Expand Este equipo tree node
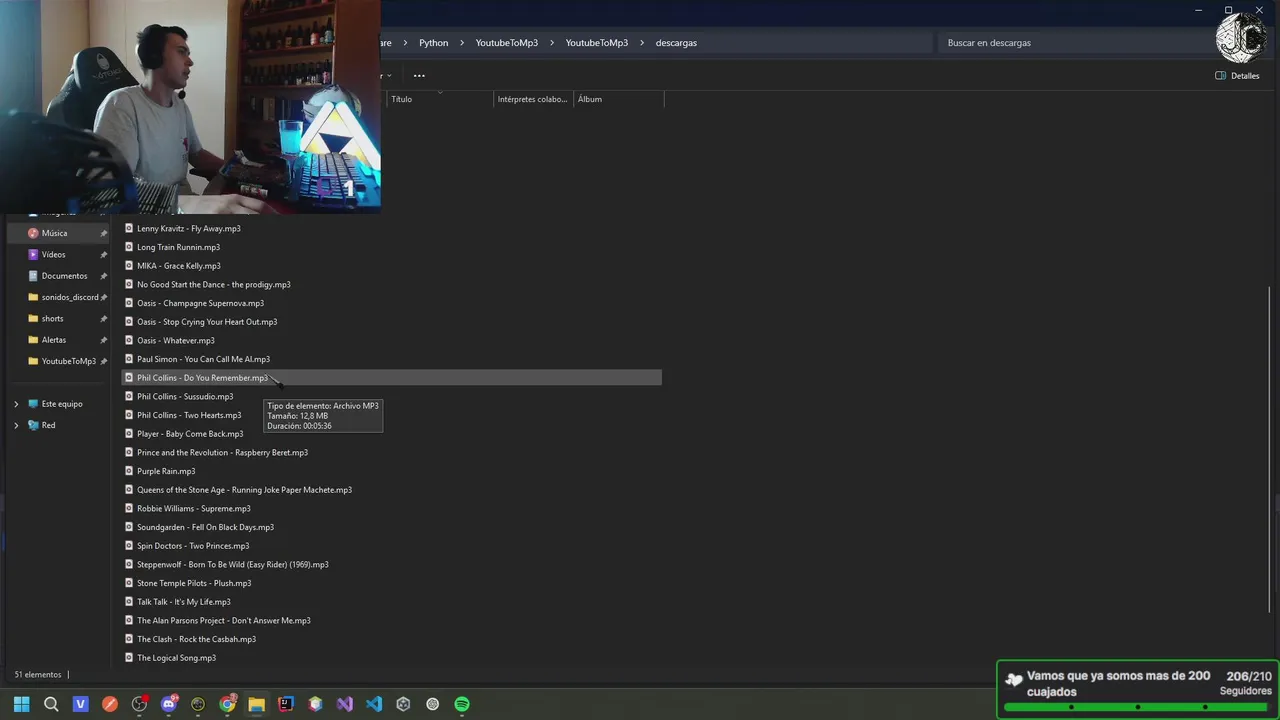 coord(16,404)
